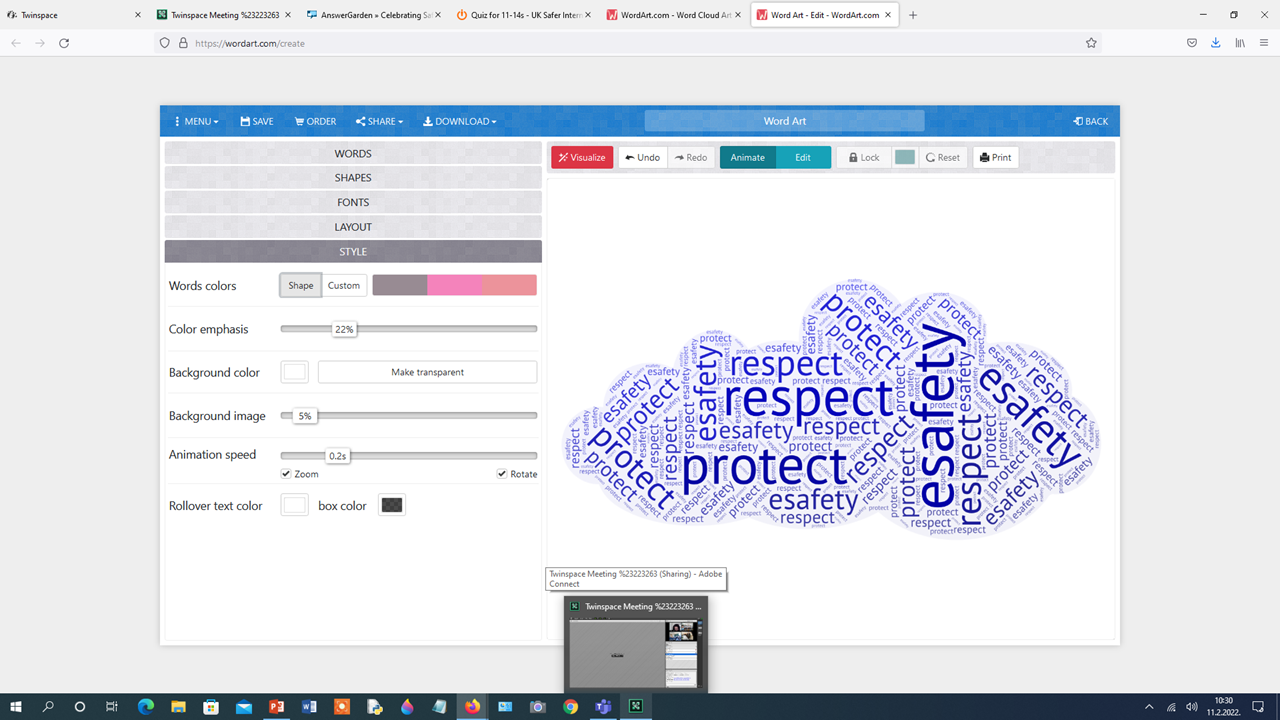
Task: Reset the word cloud edits
Action: pos(943,157)
